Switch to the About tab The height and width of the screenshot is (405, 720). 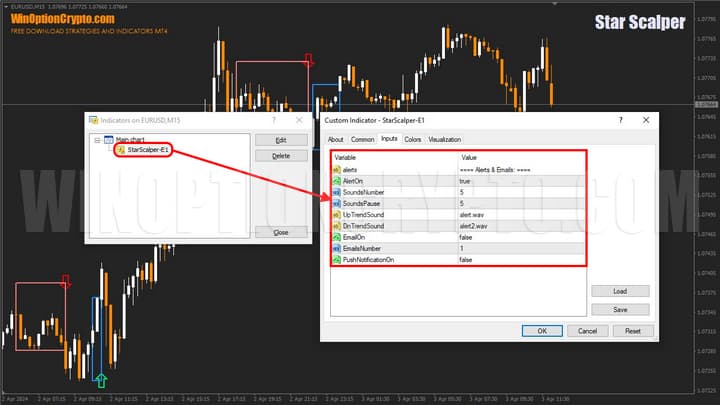click(335, 140)
